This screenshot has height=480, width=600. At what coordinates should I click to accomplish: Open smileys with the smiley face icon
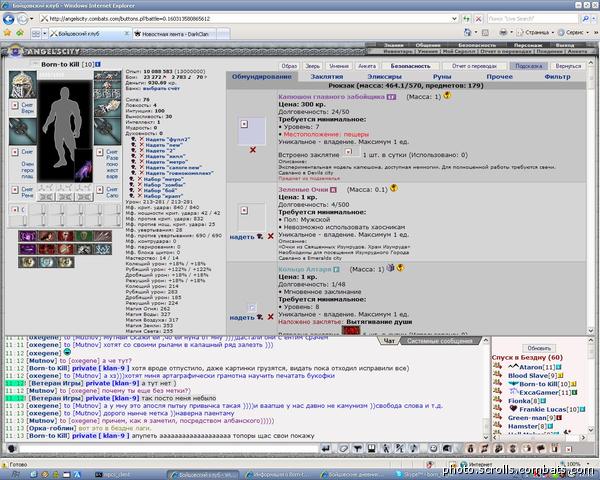click(433, 448)
